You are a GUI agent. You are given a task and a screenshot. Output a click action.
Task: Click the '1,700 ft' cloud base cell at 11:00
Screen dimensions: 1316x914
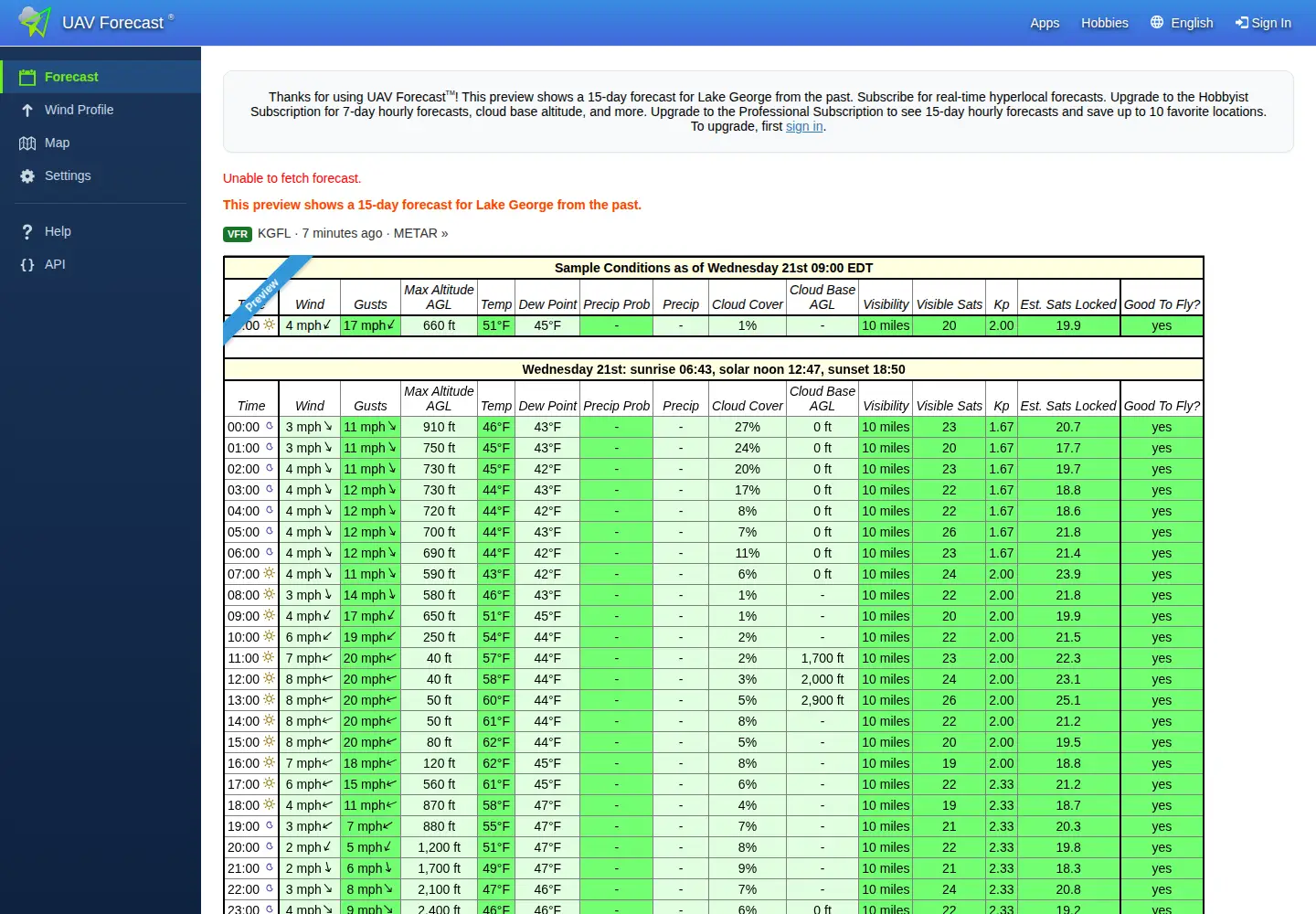822,658
